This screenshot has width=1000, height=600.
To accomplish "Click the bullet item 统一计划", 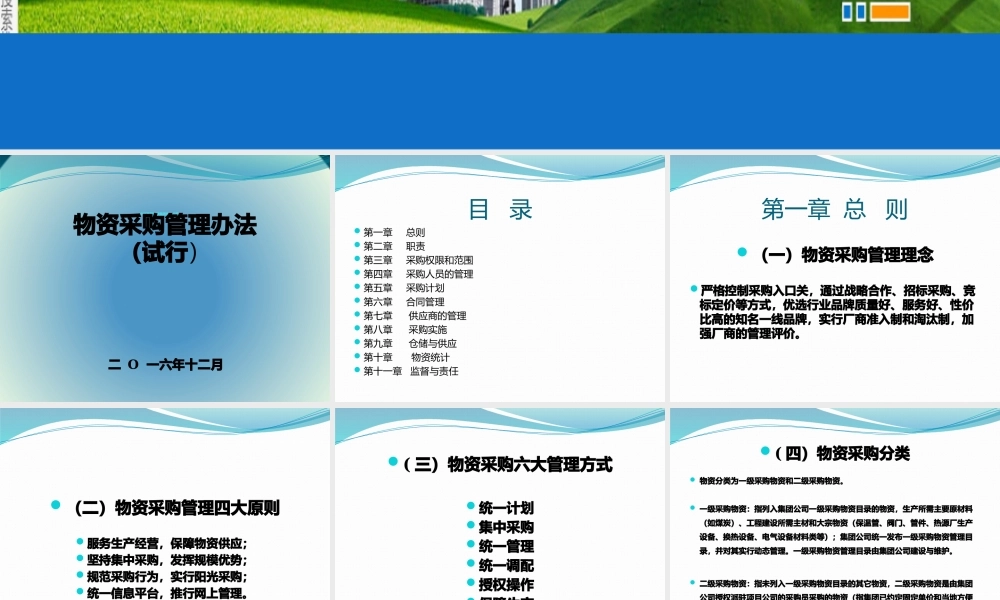I will [506, 508].
